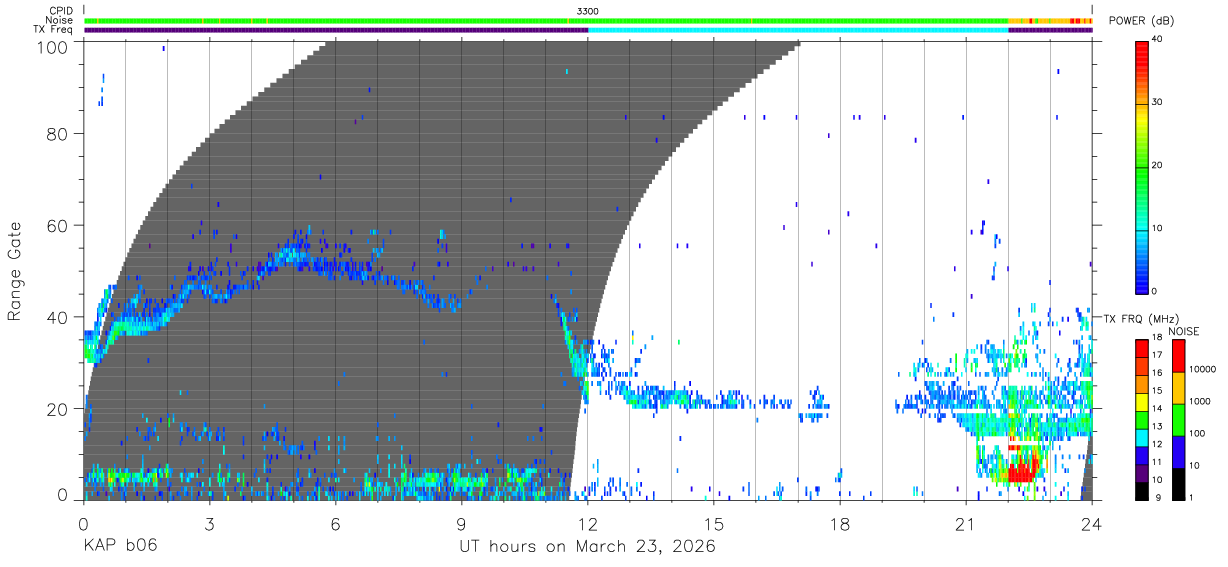
Task: Click the TX Freq row label
Action: 52,29
